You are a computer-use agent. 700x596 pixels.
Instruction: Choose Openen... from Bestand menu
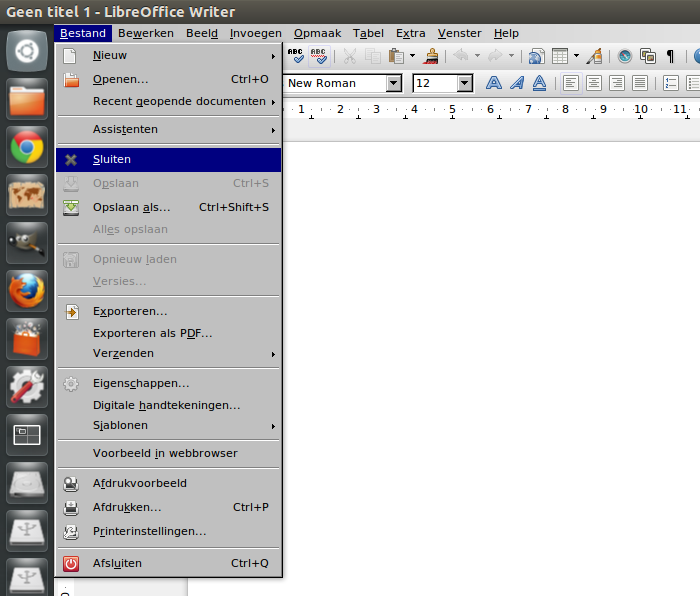coord(169,79)
